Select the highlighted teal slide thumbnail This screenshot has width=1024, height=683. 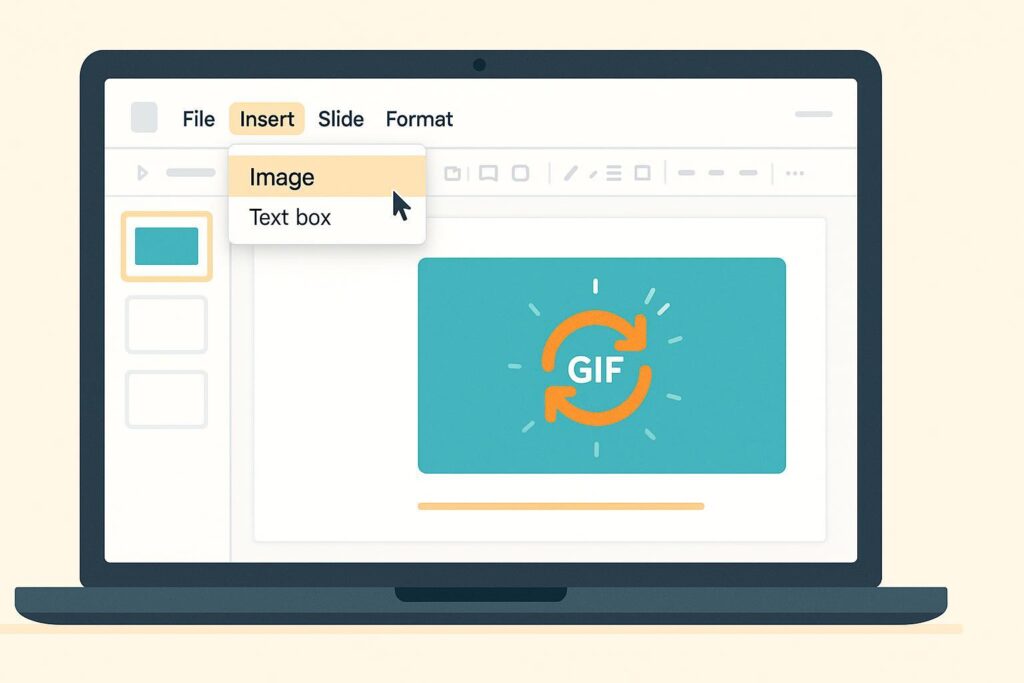point(166,246)
